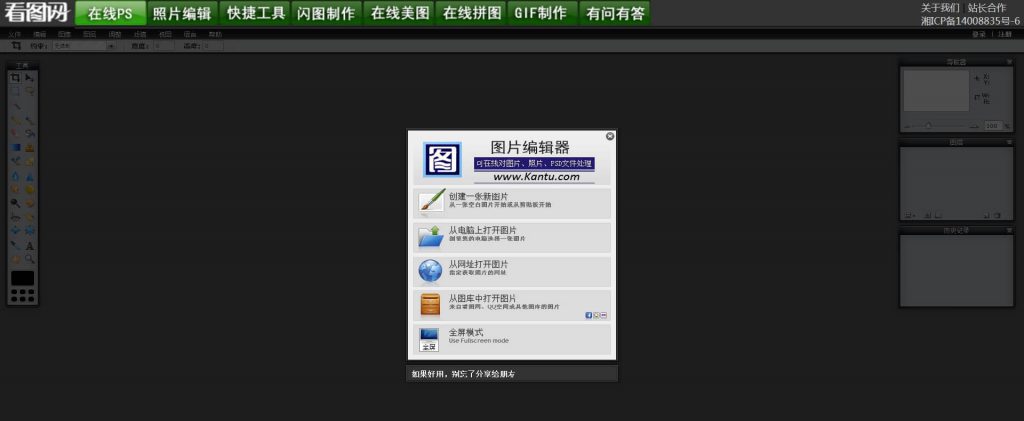Select the Move tool in the toolbox
This screenshot has height=421, width=1024.
pyautogui.click(x=30, y=77)
